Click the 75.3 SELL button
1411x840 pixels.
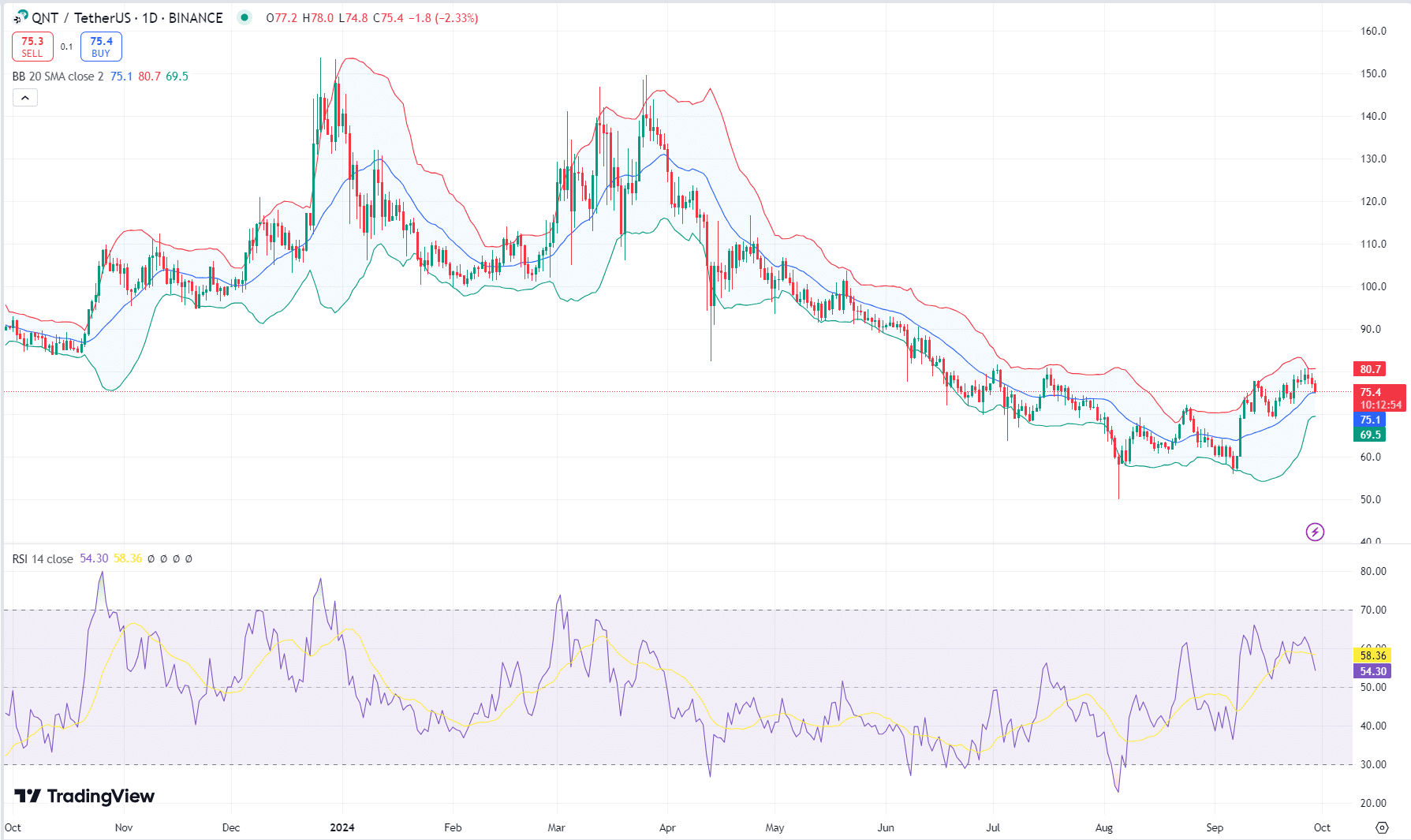tap(32, 47)
